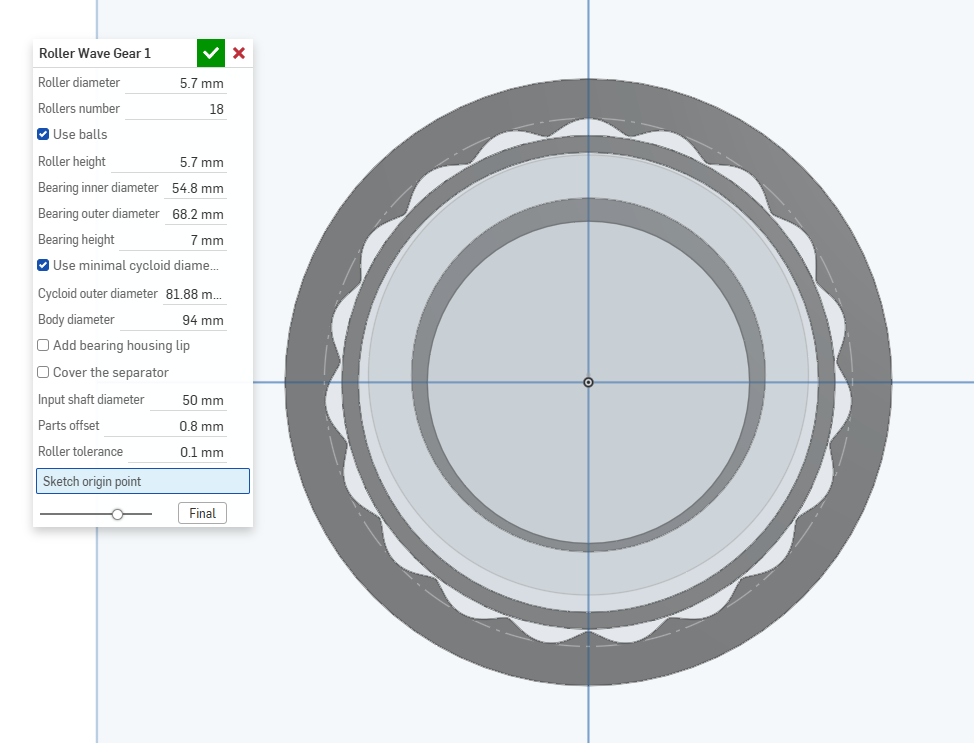Edit Roller diameter value 5.7 mm
This screenshot has width=974, height=743.
click(176, 83)
